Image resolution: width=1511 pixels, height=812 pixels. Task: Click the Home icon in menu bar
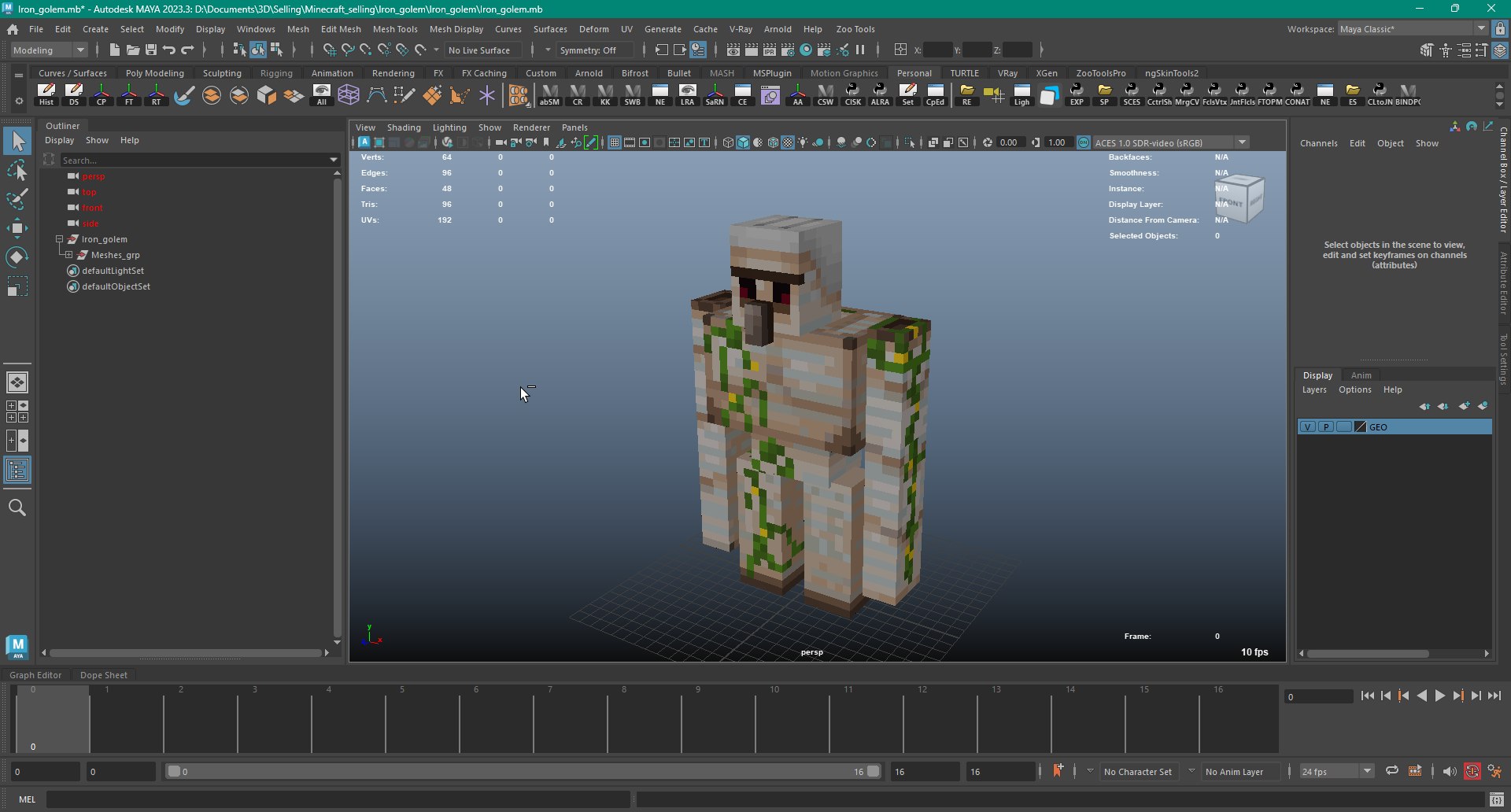[x=13, y=29]
